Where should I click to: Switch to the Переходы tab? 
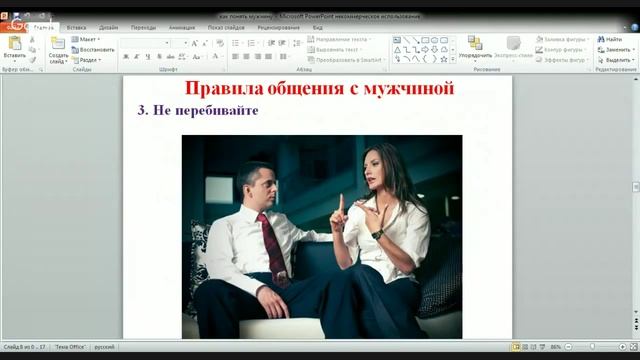coord(143,28)
